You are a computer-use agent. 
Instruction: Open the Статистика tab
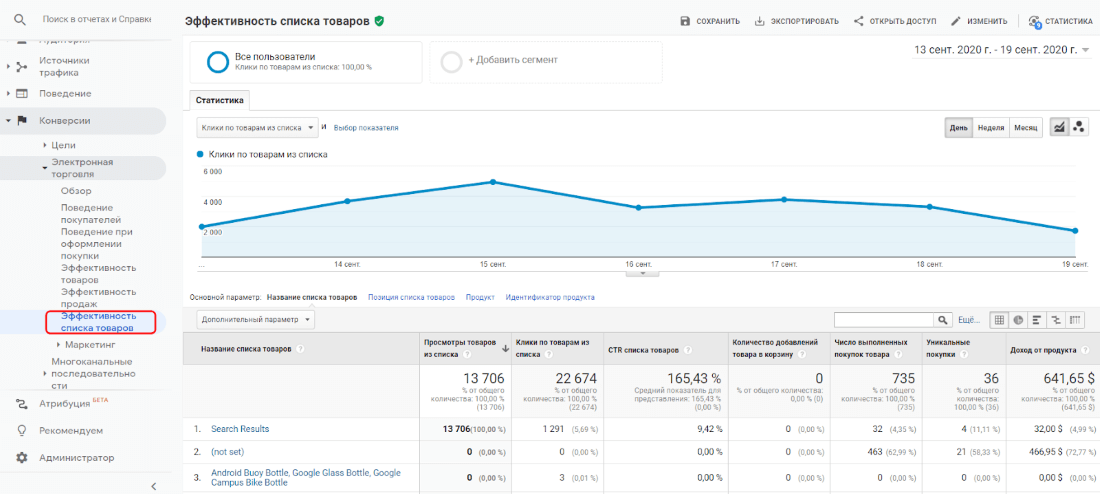tap(220, 100)
